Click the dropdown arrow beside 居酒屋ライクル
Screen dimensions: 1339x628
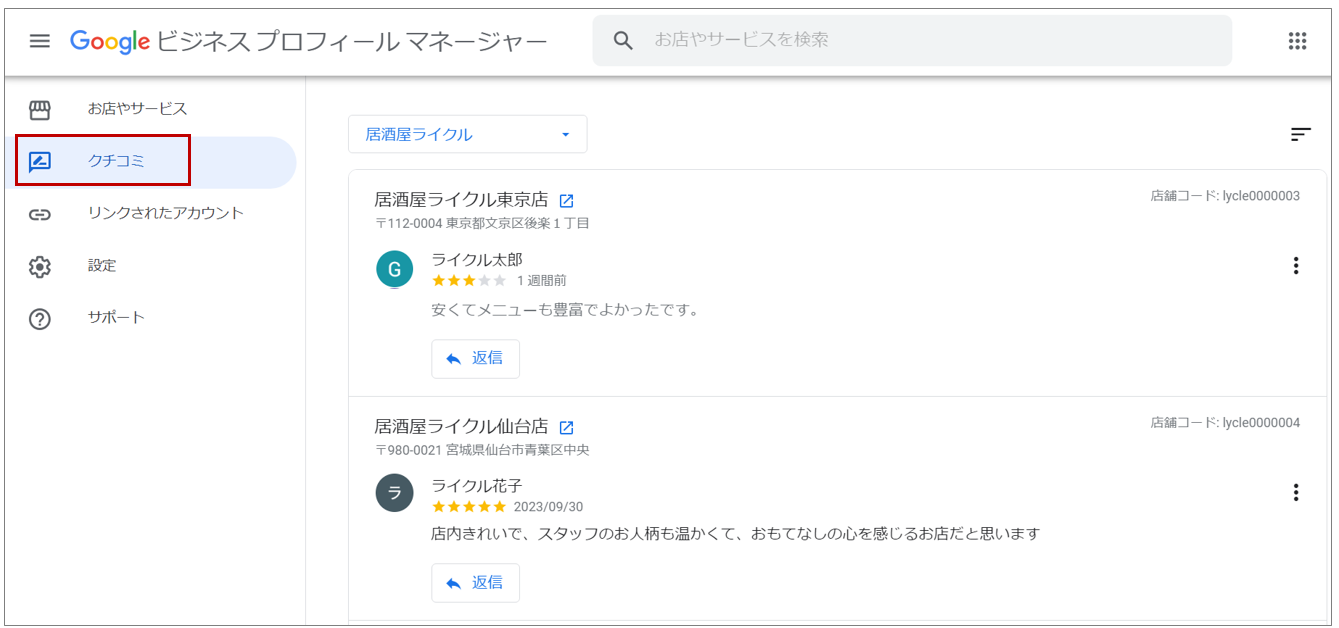pos(565,134)
